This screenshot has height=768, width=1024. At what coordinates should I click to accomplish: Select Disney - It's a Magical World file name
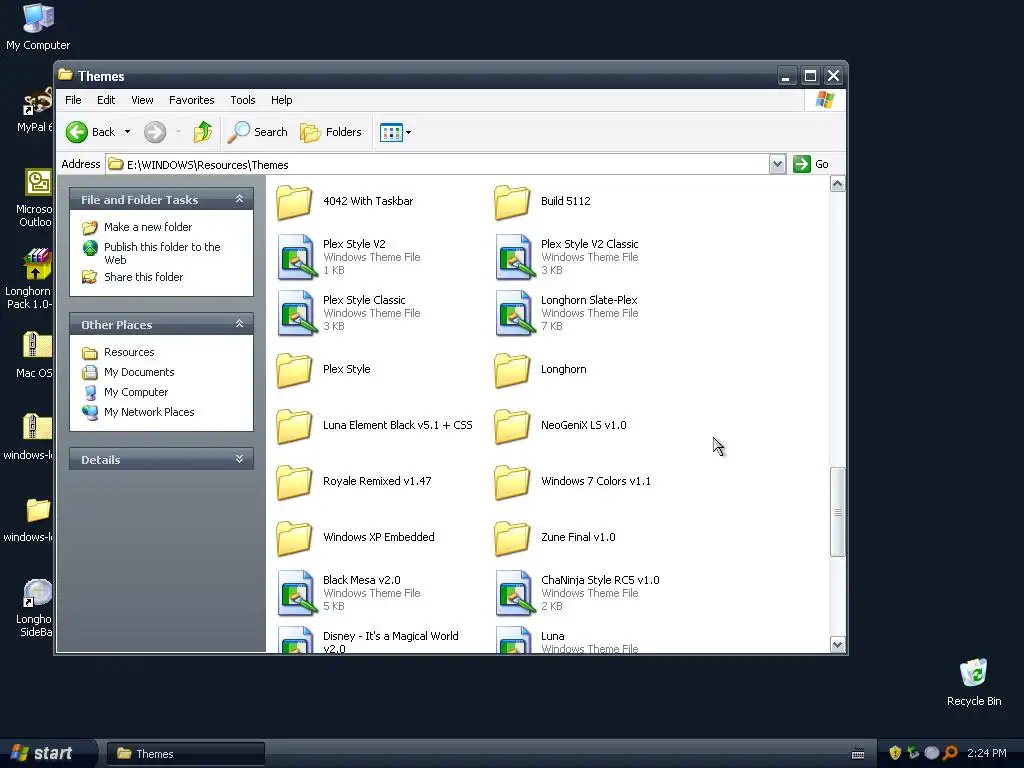point(391,642)
